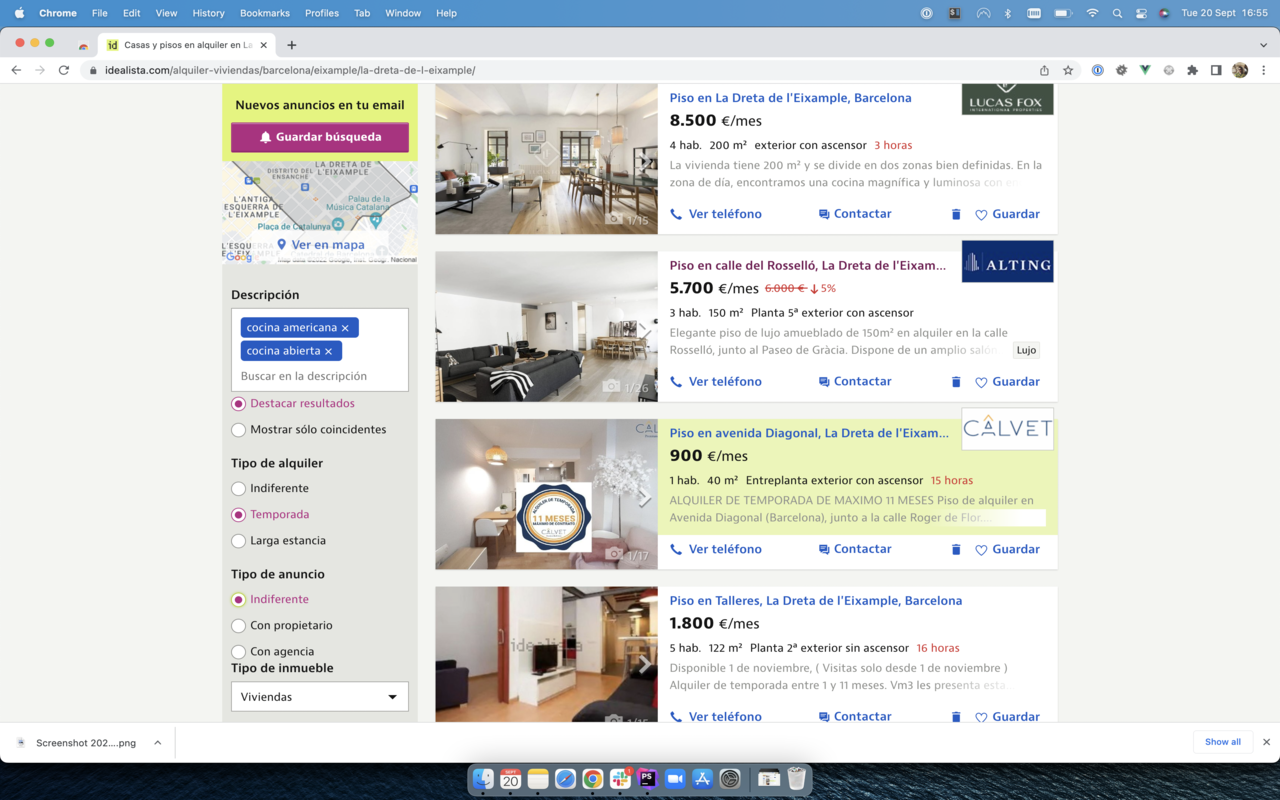The height and width of the screenshot is (800, 1280).
Task: Open Safari from the Dock
Action: 565,779
